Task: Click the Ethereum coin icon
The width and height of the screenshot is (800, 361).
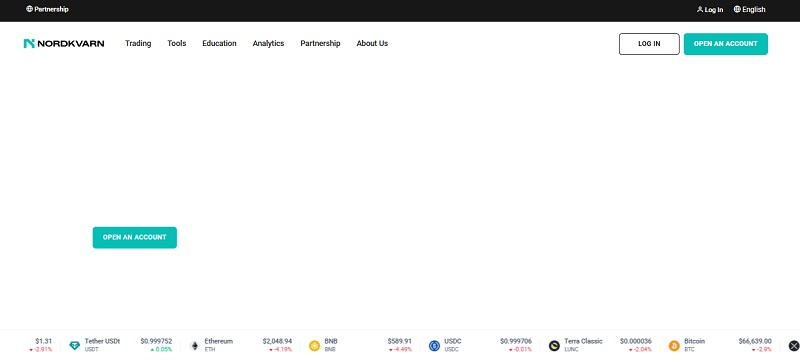Action: (x=194, y=346)
